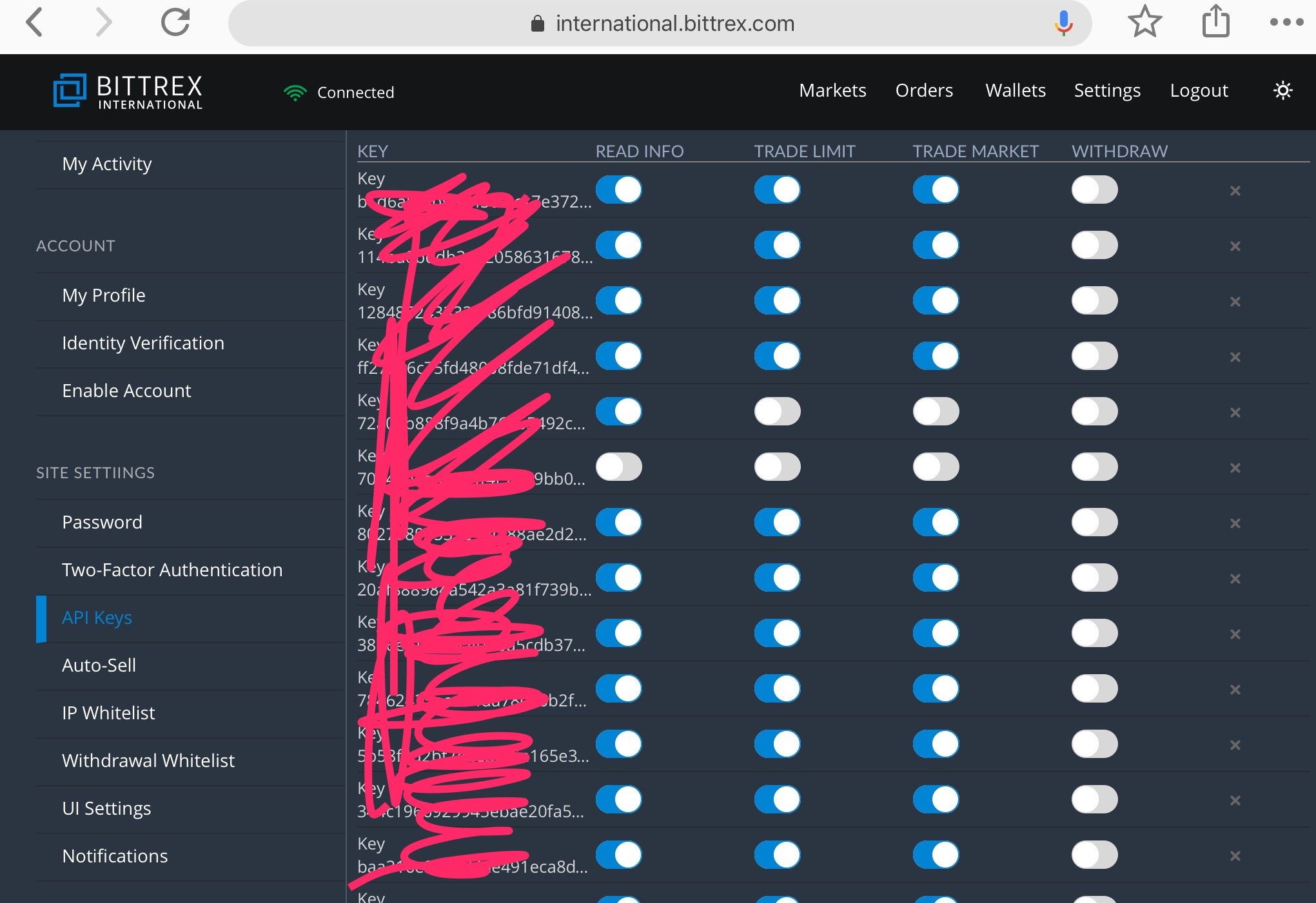This screenshot has width=1316, height=903.
Task: Remove the key ending 6bfd91408...
Action: (x=1235, y=302)
